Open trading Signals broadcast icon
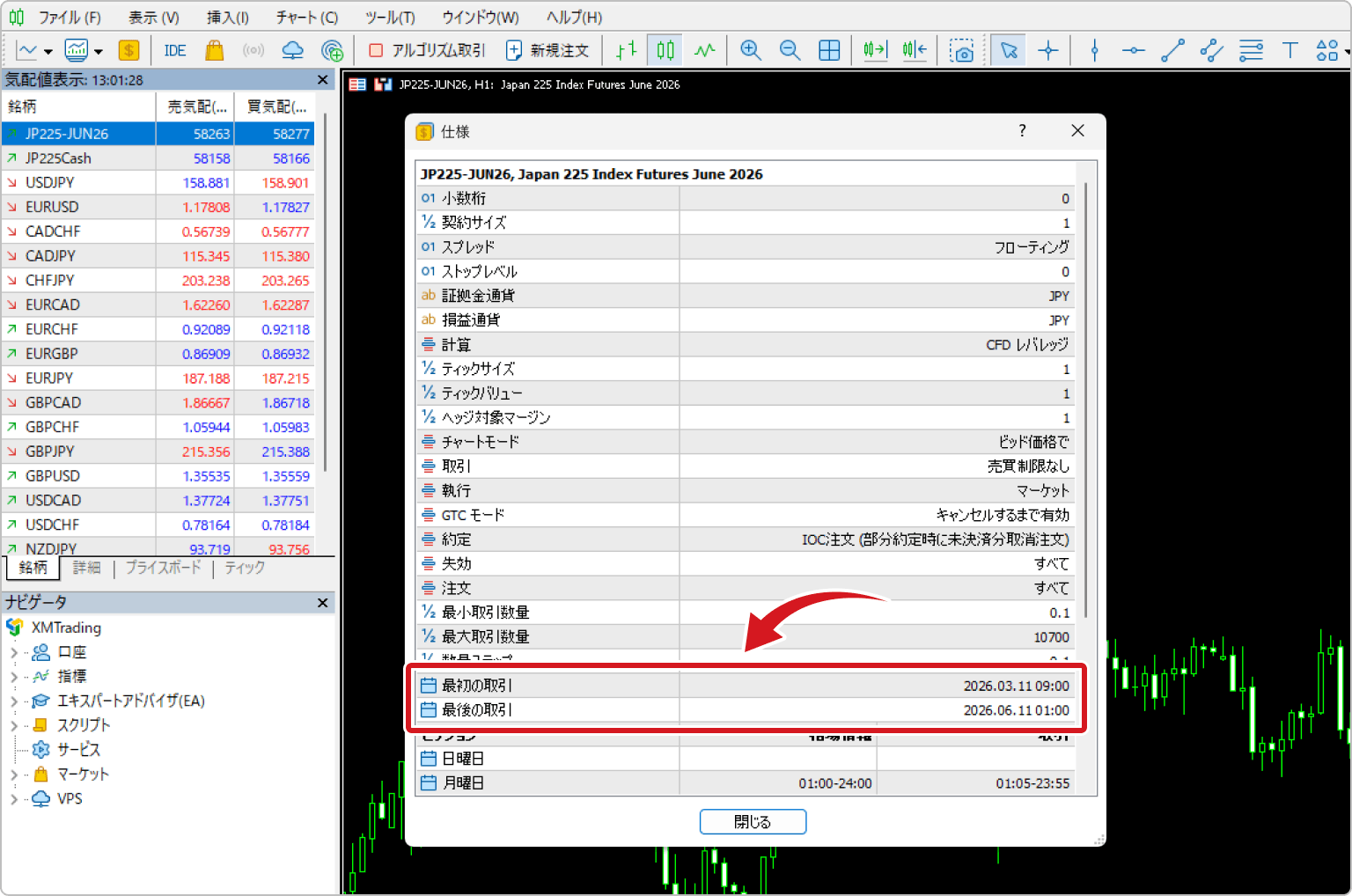Screen dimensions: 1352x896 pos(253,50)
